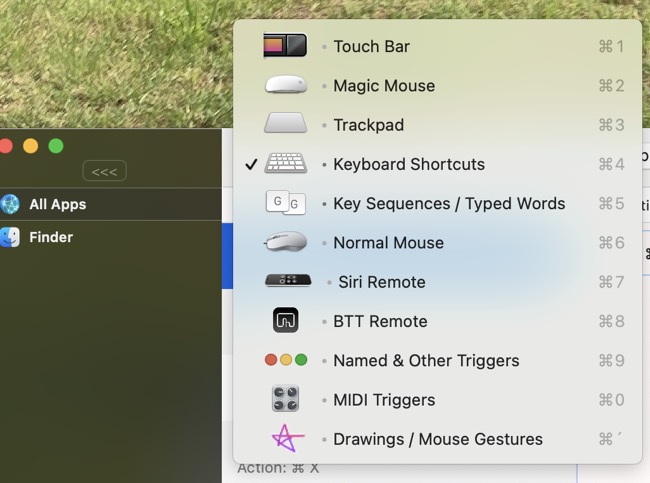Collapse sidebar with the <<< button
650x483 pixels.
104,171
